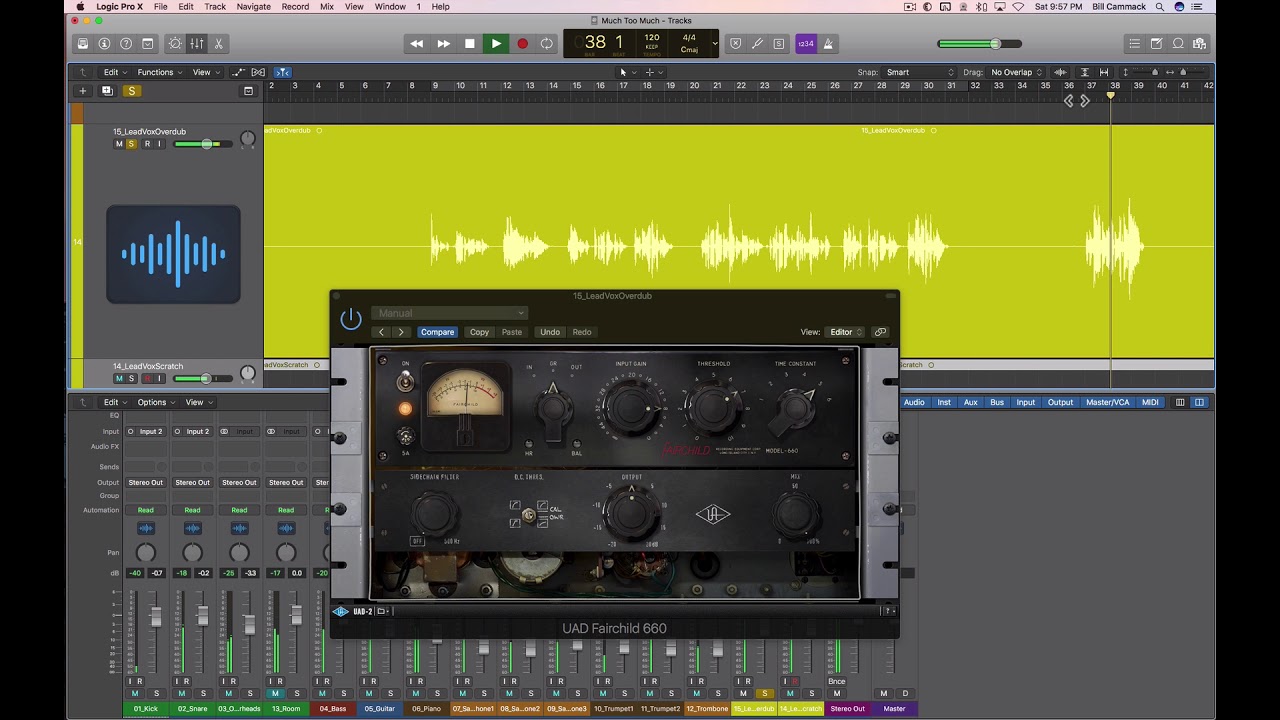Show Master/VCA channels in Mixer filter
This screenshot has width=1280, height=720.
(1107, 402)
